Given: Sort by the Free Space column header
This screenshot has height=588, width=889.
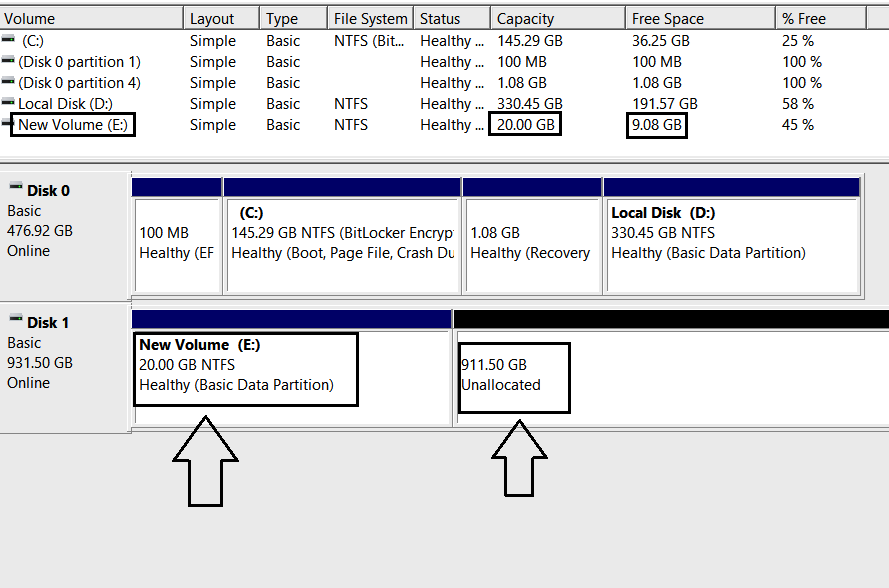Looking at the screenshot, I should click(x=700, y=18).
